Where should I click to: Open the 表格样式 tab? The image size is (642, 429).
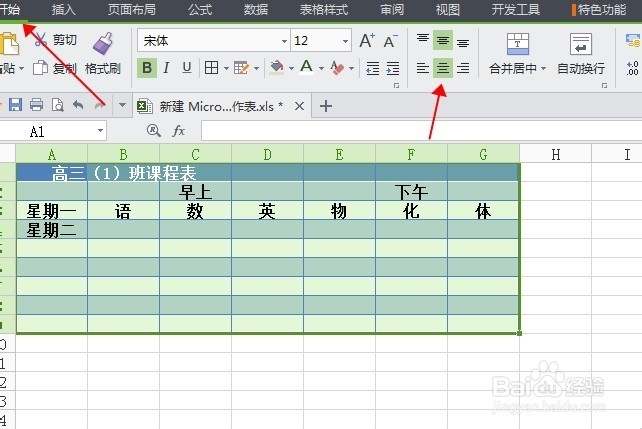point(324,9)
